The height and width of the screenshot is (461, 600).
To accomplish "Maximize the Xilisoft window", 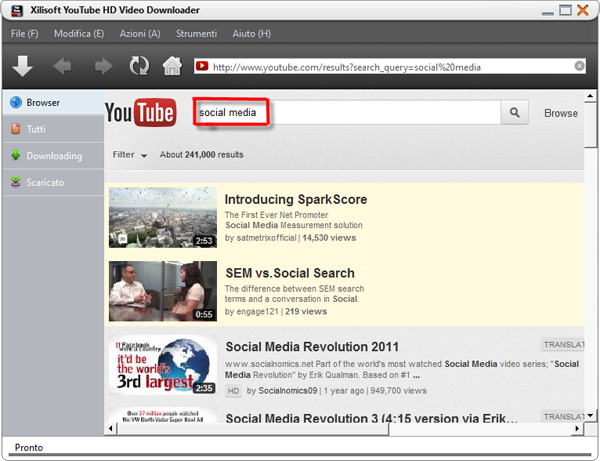I will click(x=565, y=10).
